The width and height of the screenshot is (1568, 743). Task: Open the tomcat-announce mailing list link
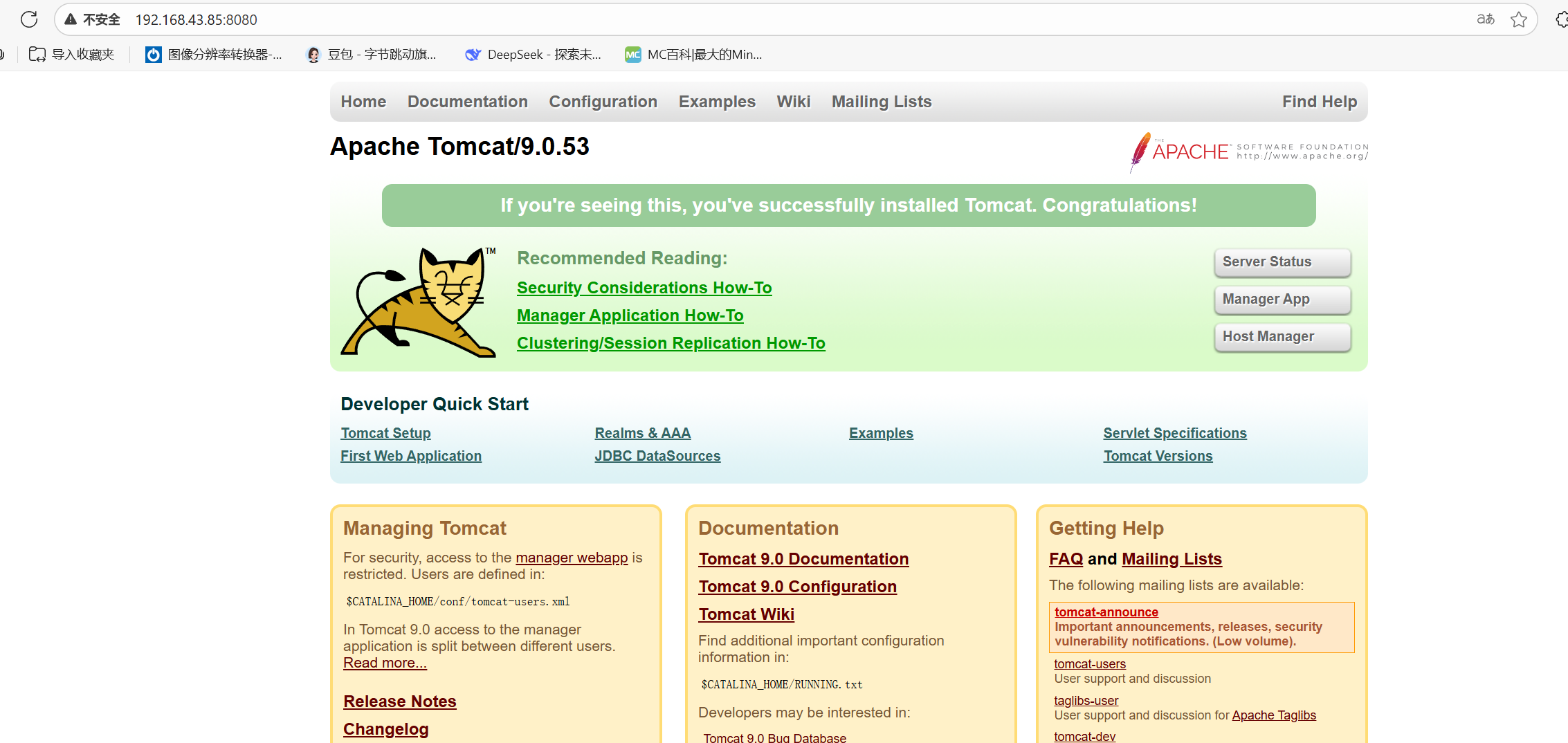click(x=1106, y=612)
